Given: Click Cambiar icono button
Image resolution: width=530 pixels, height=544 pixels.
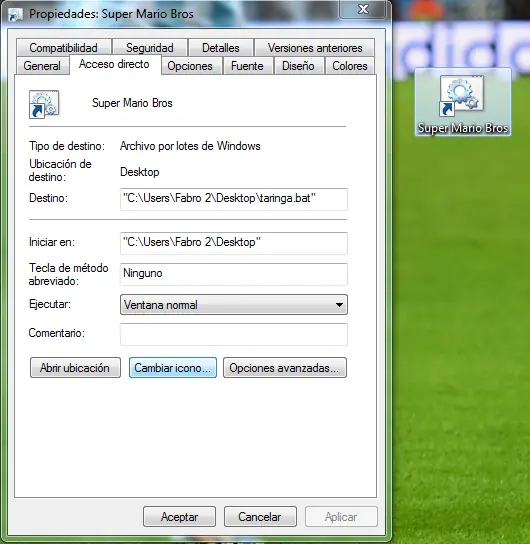Looking at the screenshot, I should (173, 367).
